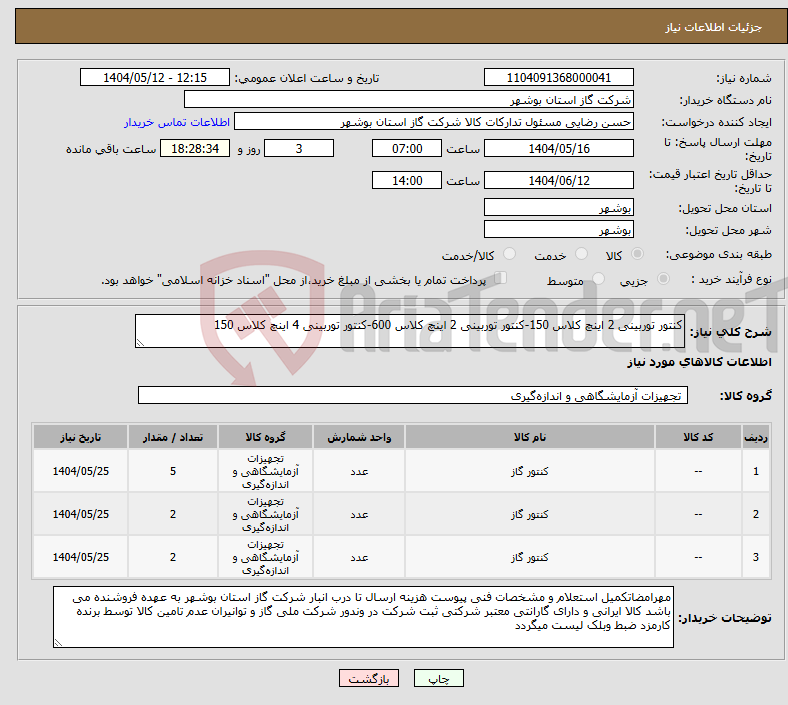Click the response deadline date 1404/05/16
The image size is (788, 705).
[x=558, y=148]
